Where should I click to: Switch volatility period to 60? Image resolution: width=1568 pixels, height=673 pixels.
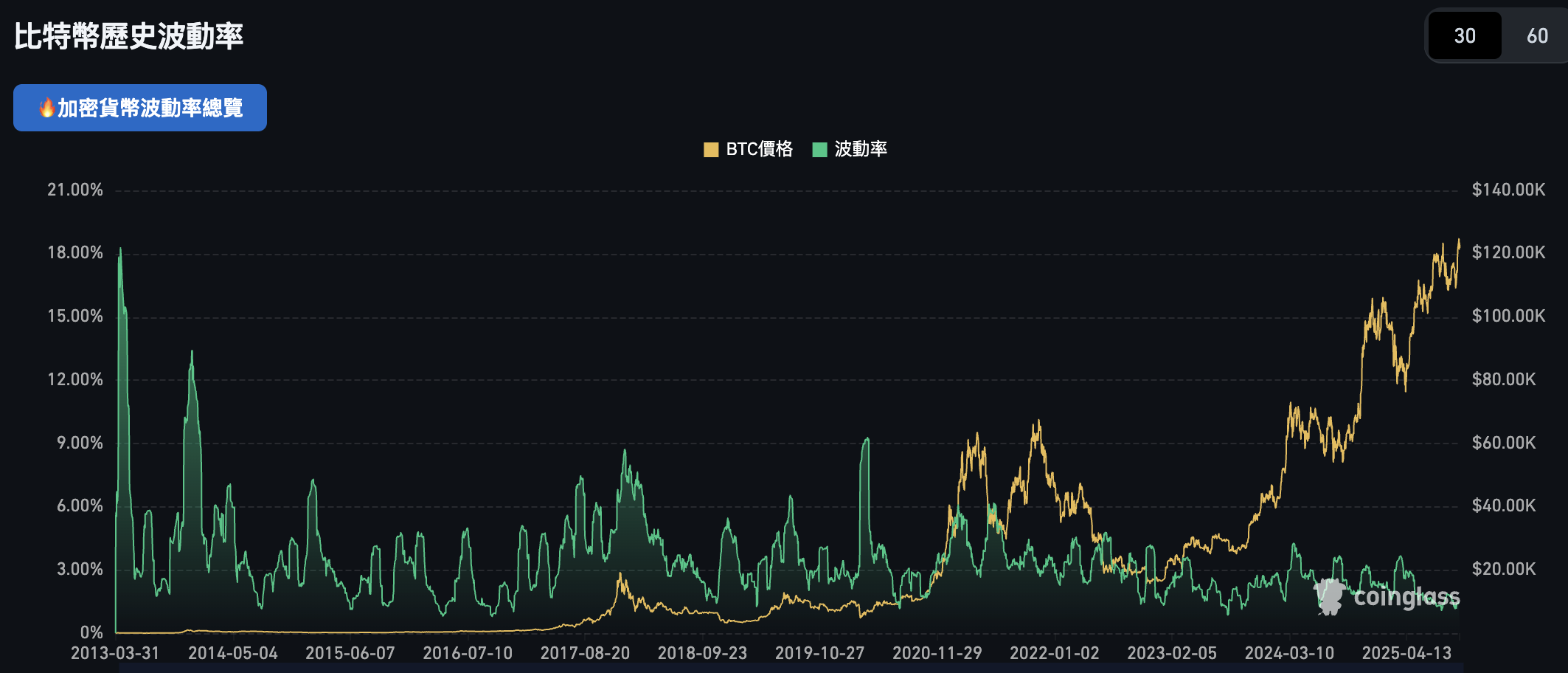click(x=1536, y=35)
